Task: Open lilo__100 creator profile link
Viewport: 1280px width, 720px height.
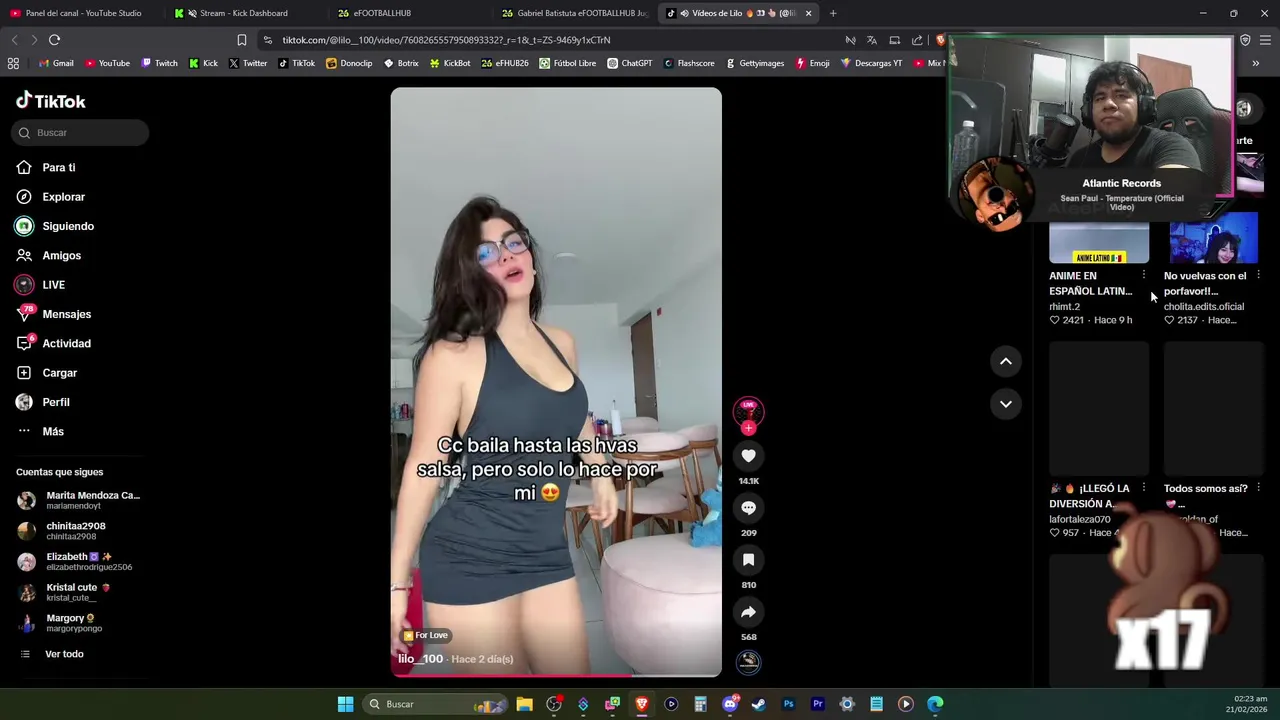Action: pos(420,659)
